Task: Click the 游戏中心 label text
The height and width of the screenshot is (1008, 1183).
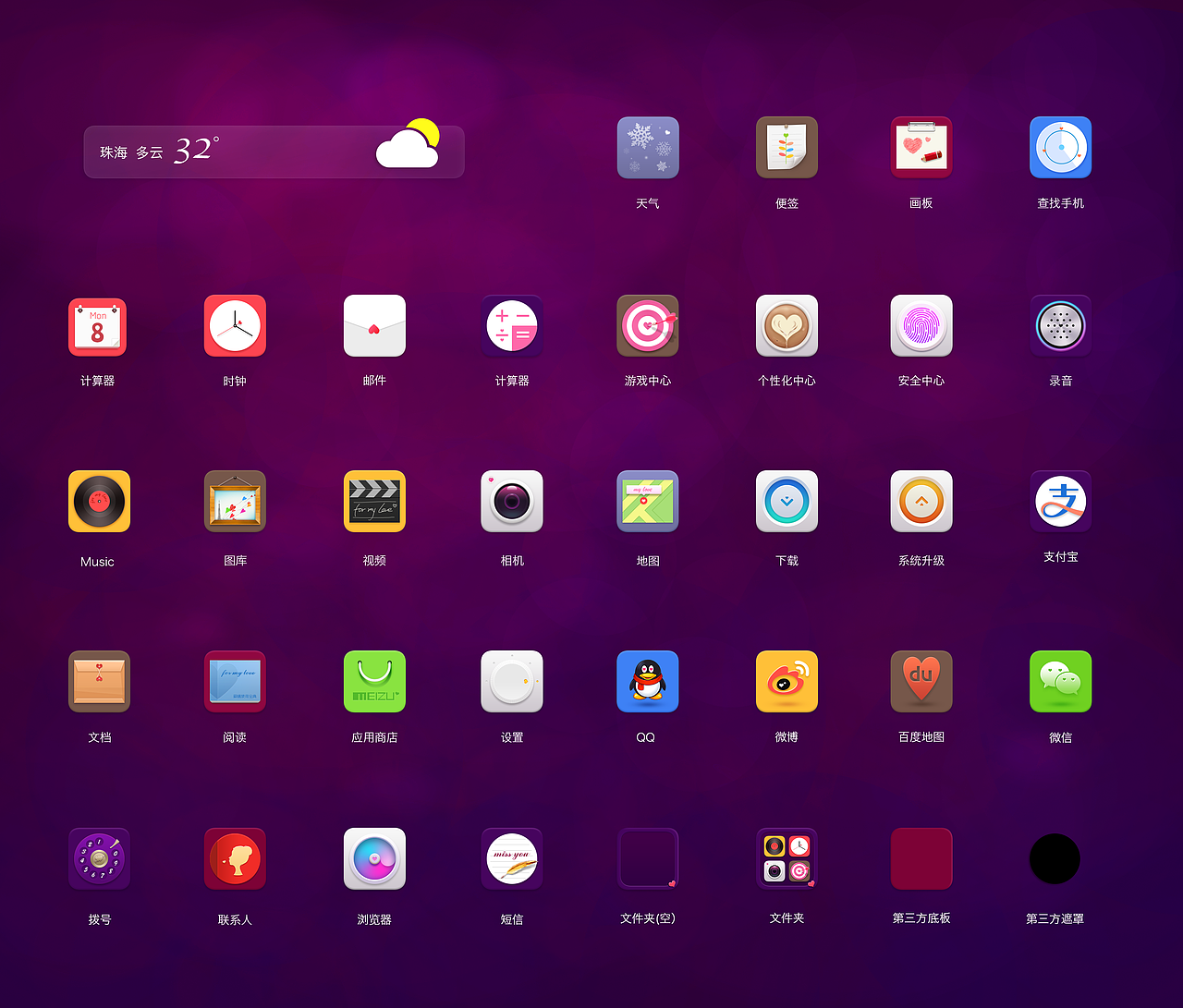Action: (648, 381)
